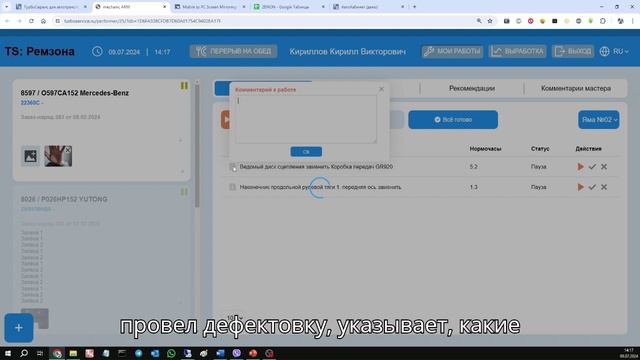Image resolution: width=640 pixels, height=360 pixels.
Task: Remove the attached photo with small X
Action: pos(68,150)
